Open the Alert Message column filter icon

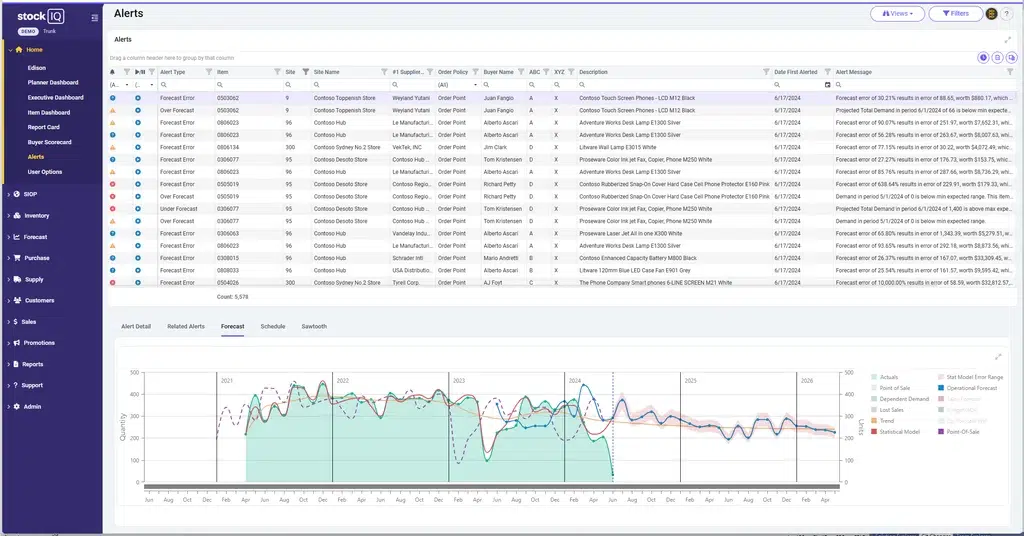1010,72
